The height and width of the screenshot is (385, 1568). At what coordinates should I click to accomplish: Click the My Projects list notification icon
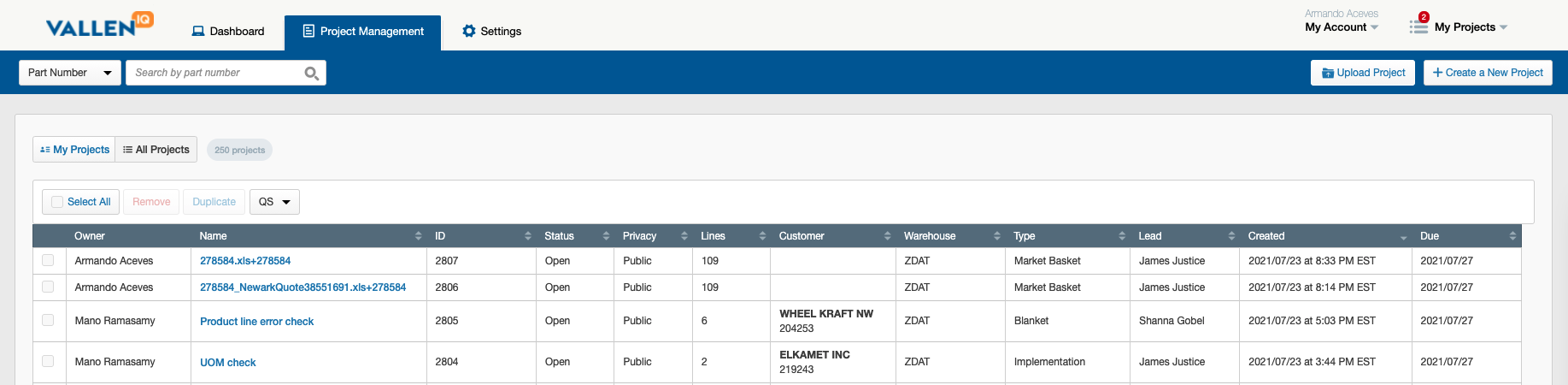pyautogui.click(x=1418, y=27)
